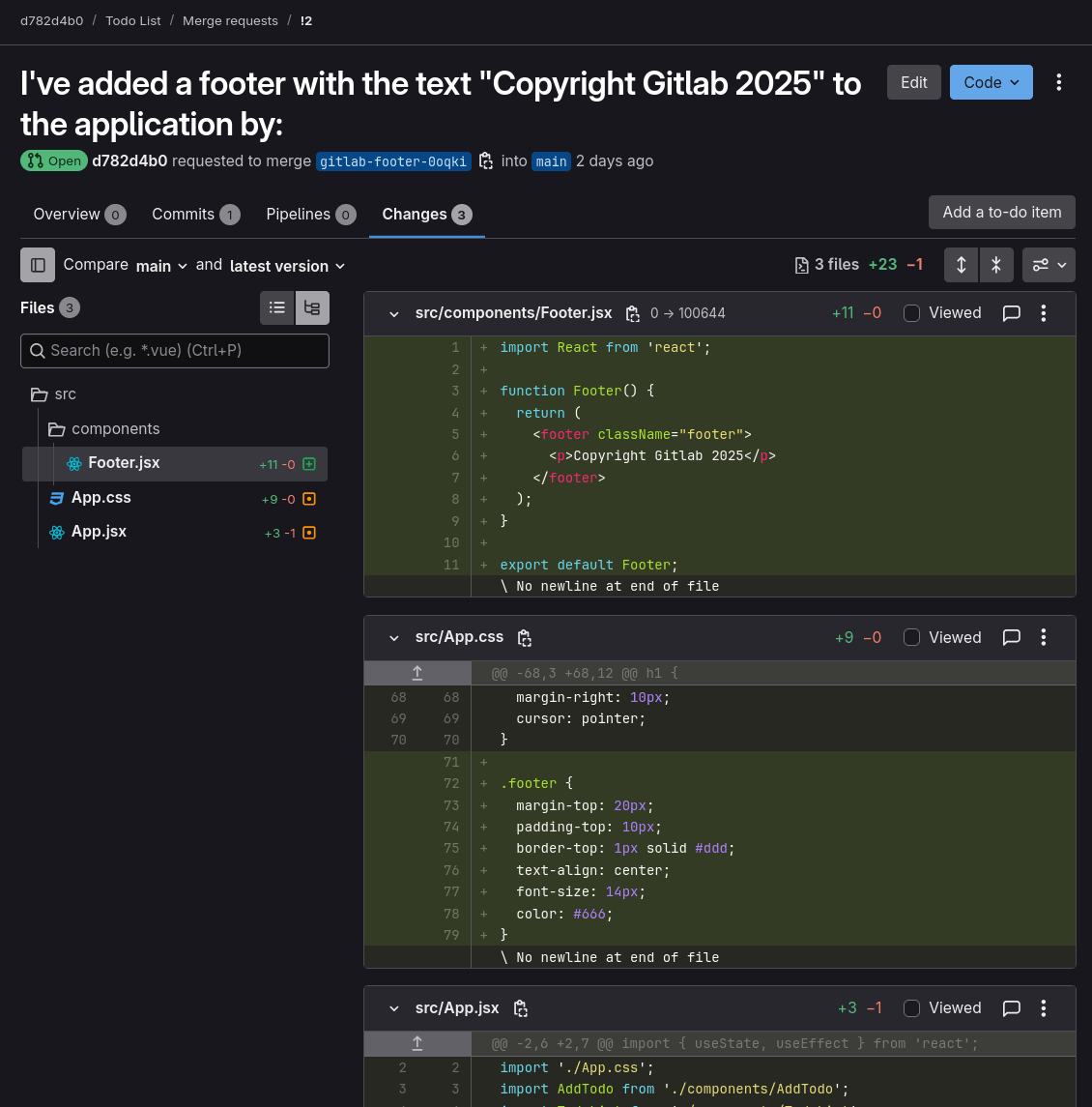1092x1107 pixels.
Task: Open the Merge requests breadcrumb
Action: [230, 21]
